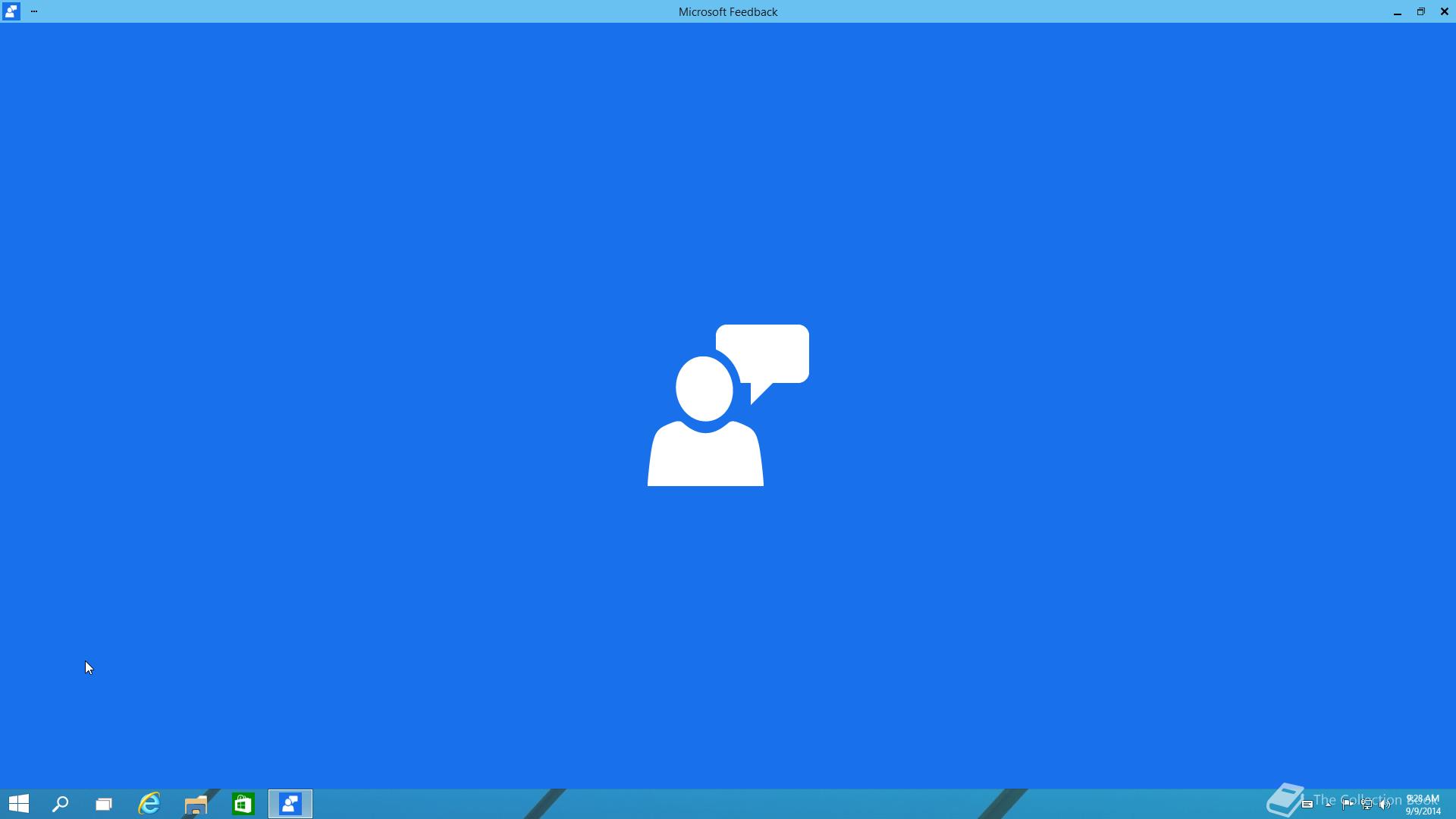Open the volume speaker icon in tray
This screenshot has width=1456, height=819.
pos(1385,805)
